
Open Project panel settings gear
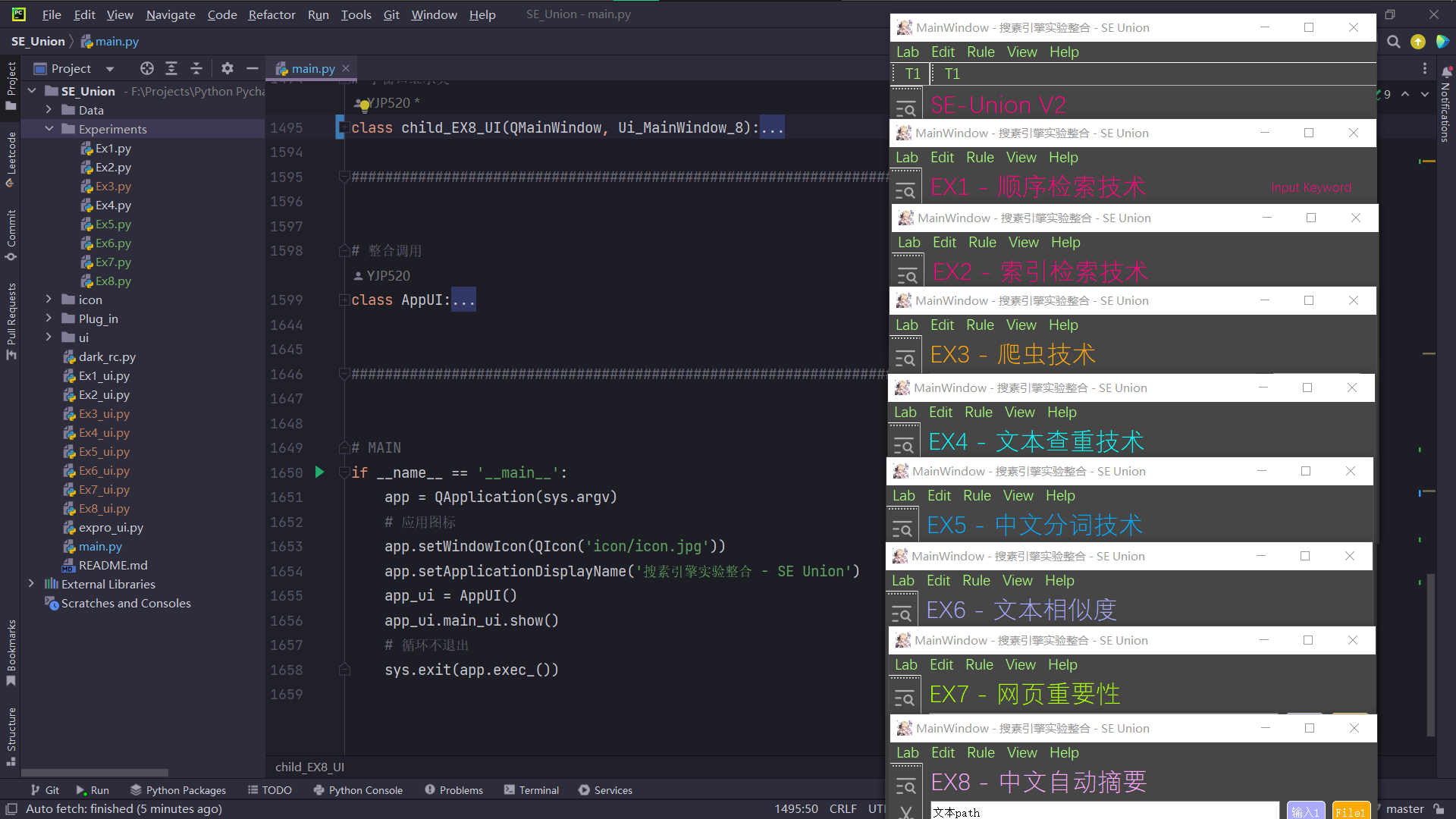tap(227, 68)
